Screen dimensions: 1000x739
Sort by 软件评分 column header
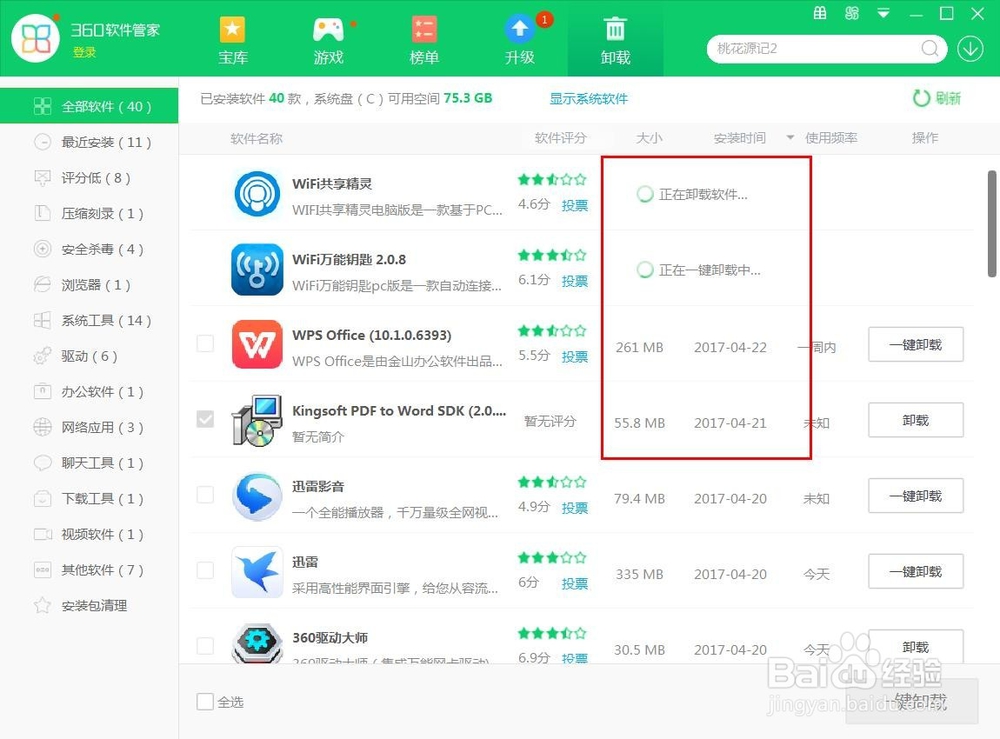[560, 138]
